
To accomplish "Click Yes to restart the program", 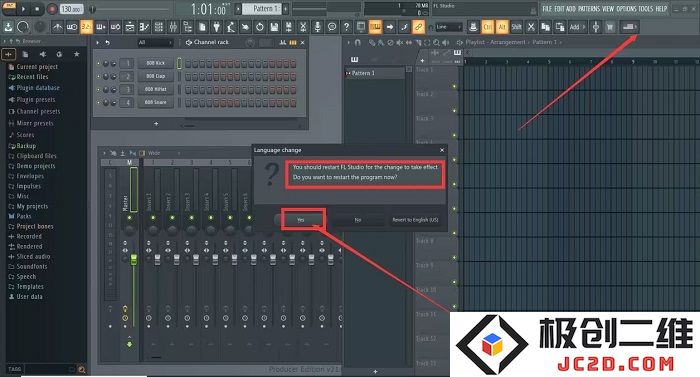I will (301, 220).
